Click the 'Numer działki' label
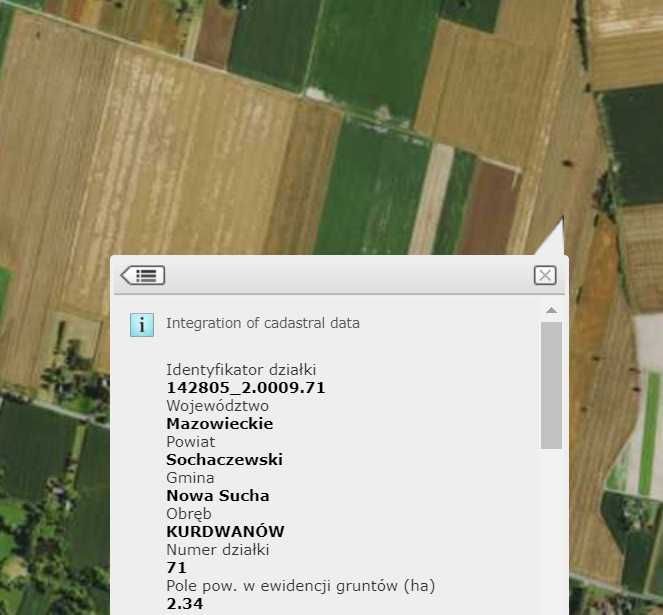Image resolution: width=663 pixels, height=615 pixels. (x=217, y=550)
